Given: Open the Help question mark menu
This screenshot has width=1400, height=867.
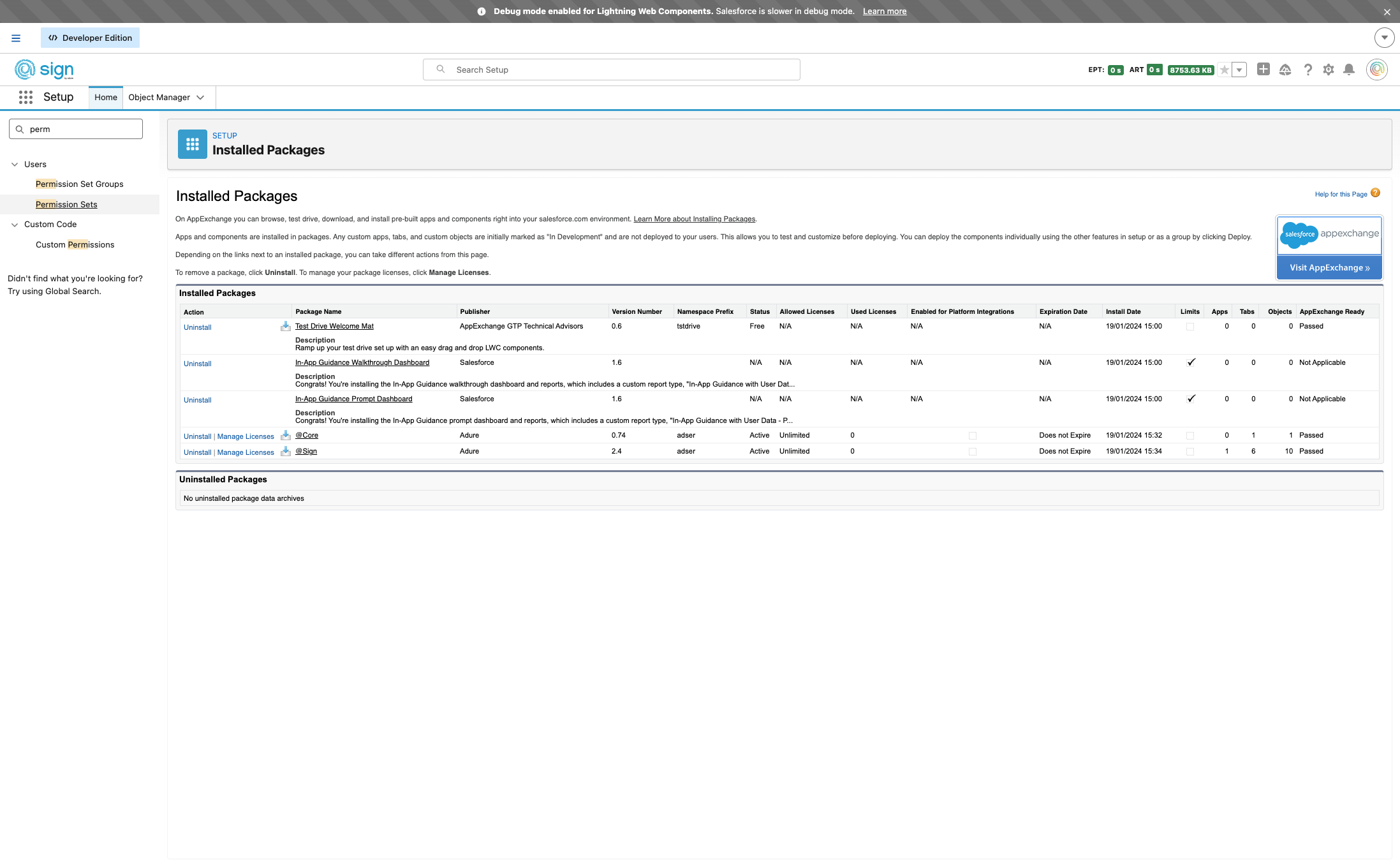Looking at the screenshot, I should 1308,70.
